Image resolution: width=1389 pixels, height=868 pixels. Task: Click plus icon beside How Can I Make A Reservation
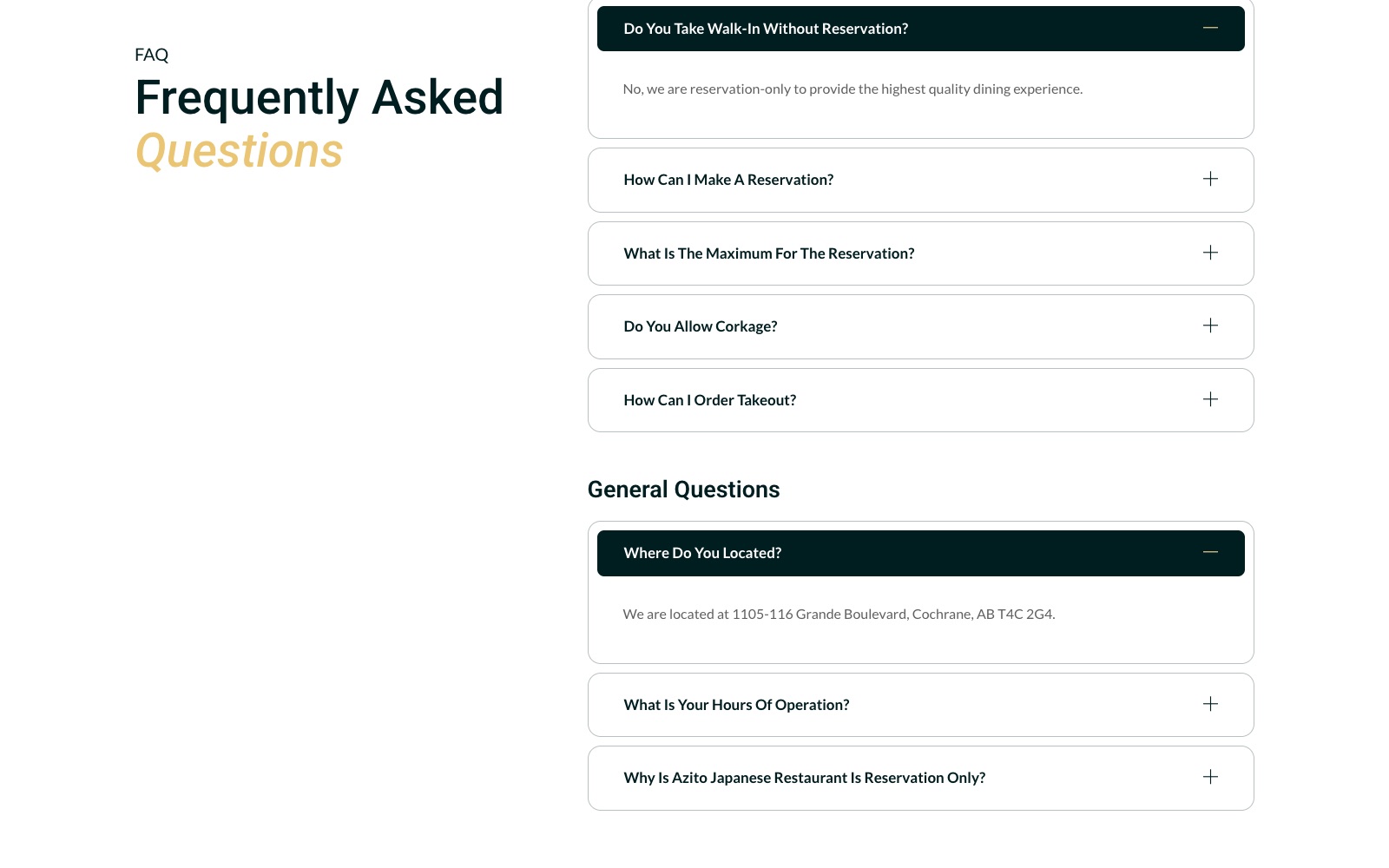[1210, 179]
